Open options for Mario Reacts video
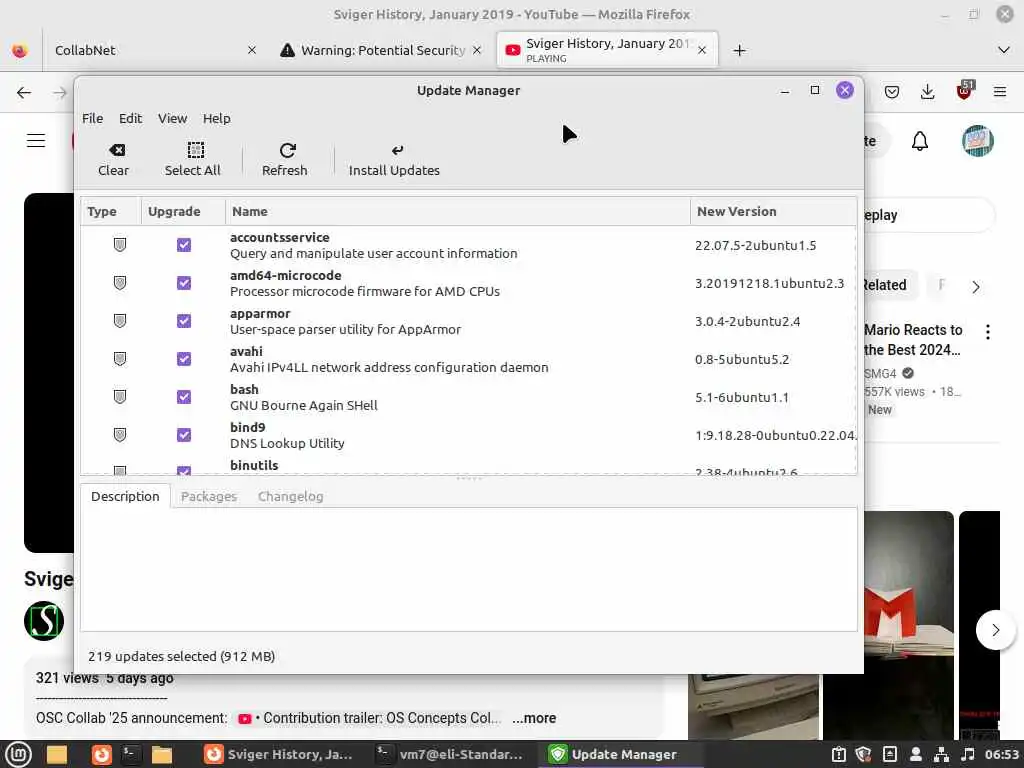 [x=987, y=332]
